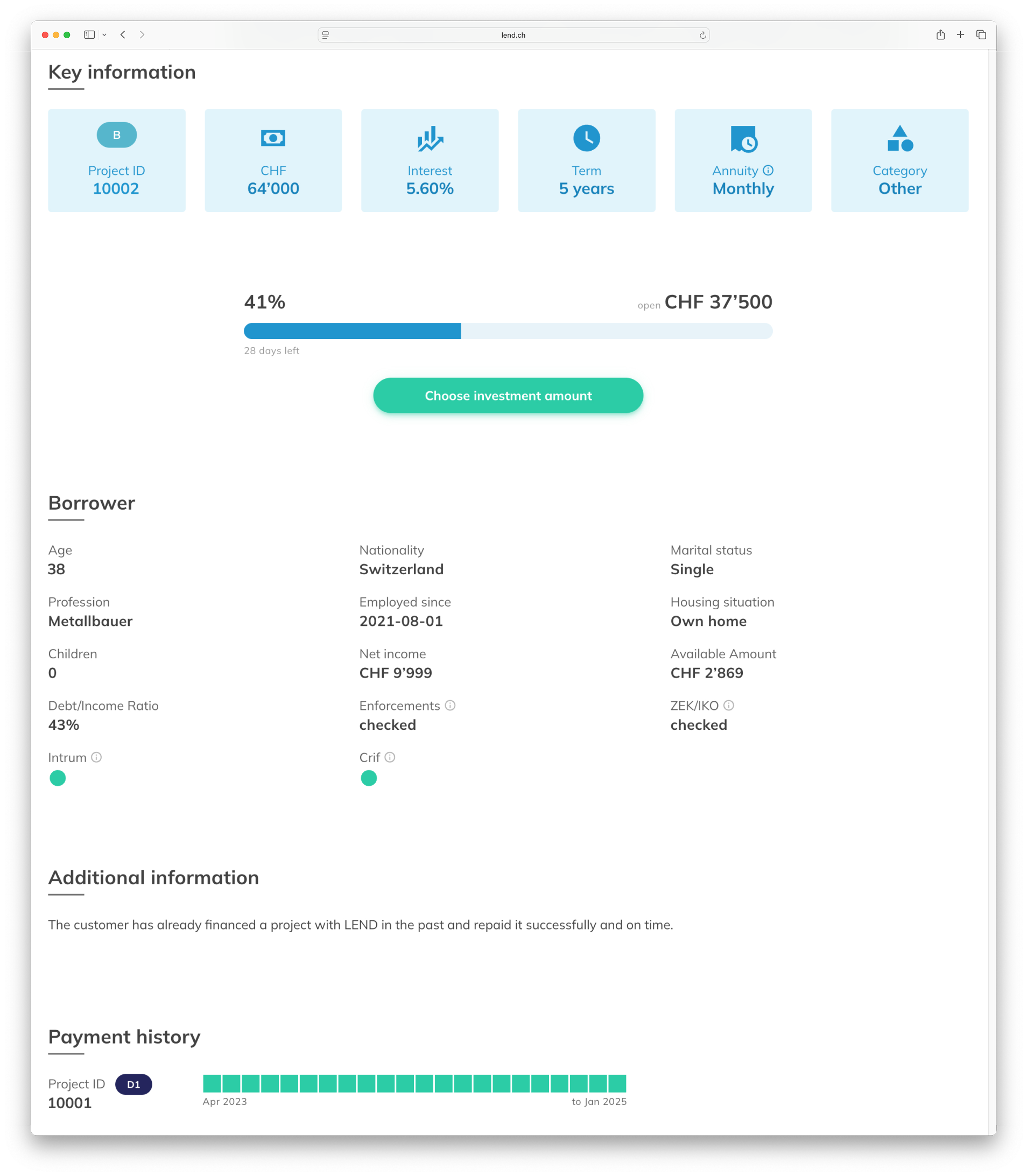Go forward with the browser forward arrow
Screen dimensions: 1027x1176
142,35
